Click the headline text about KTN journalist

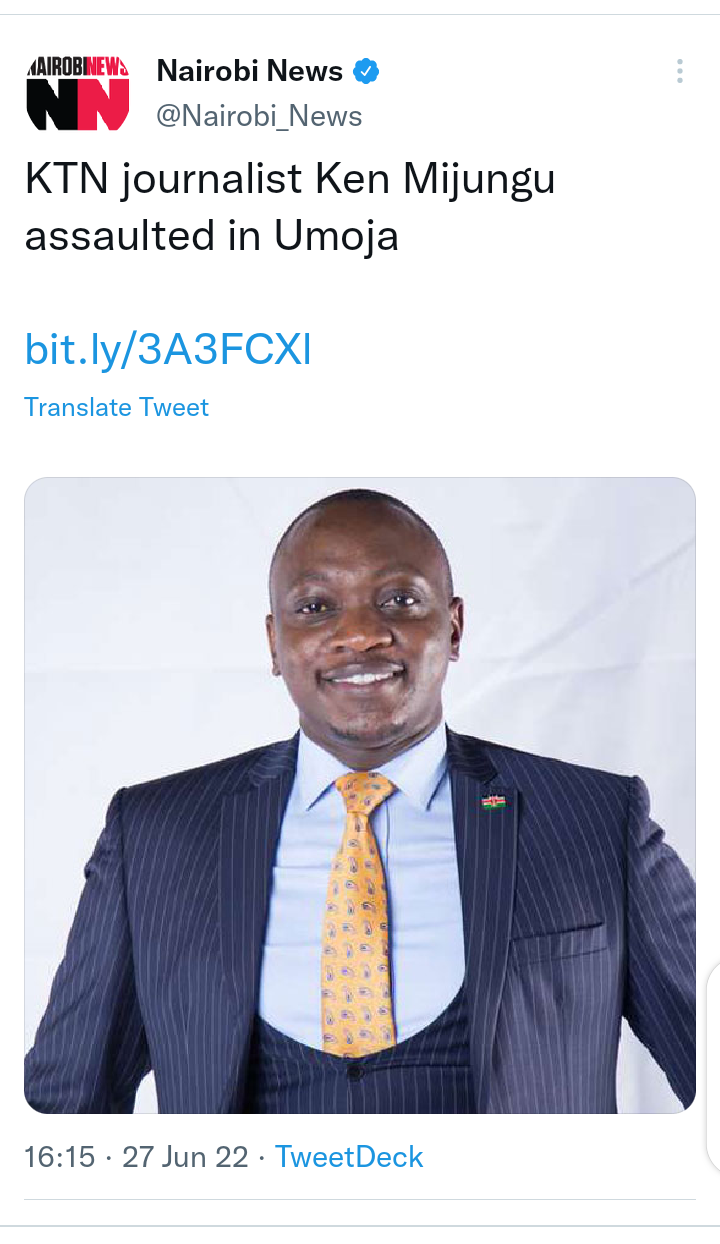click(290, 208)
